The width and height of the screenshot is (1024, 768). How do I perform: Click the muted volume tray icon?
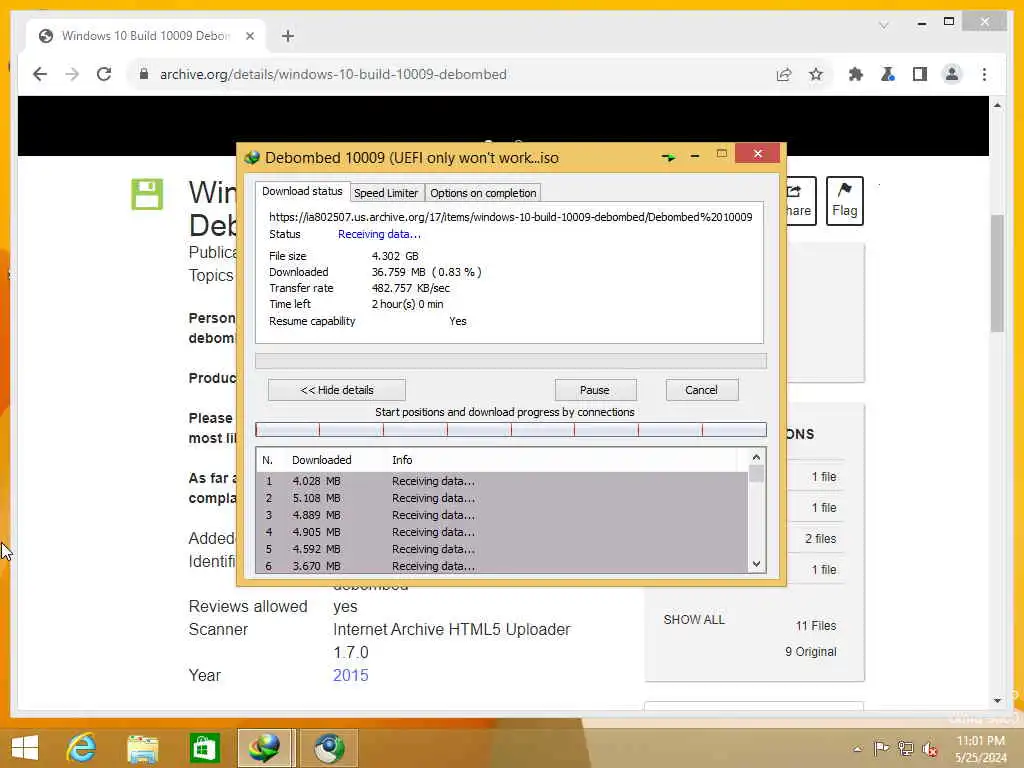[929, 748]
